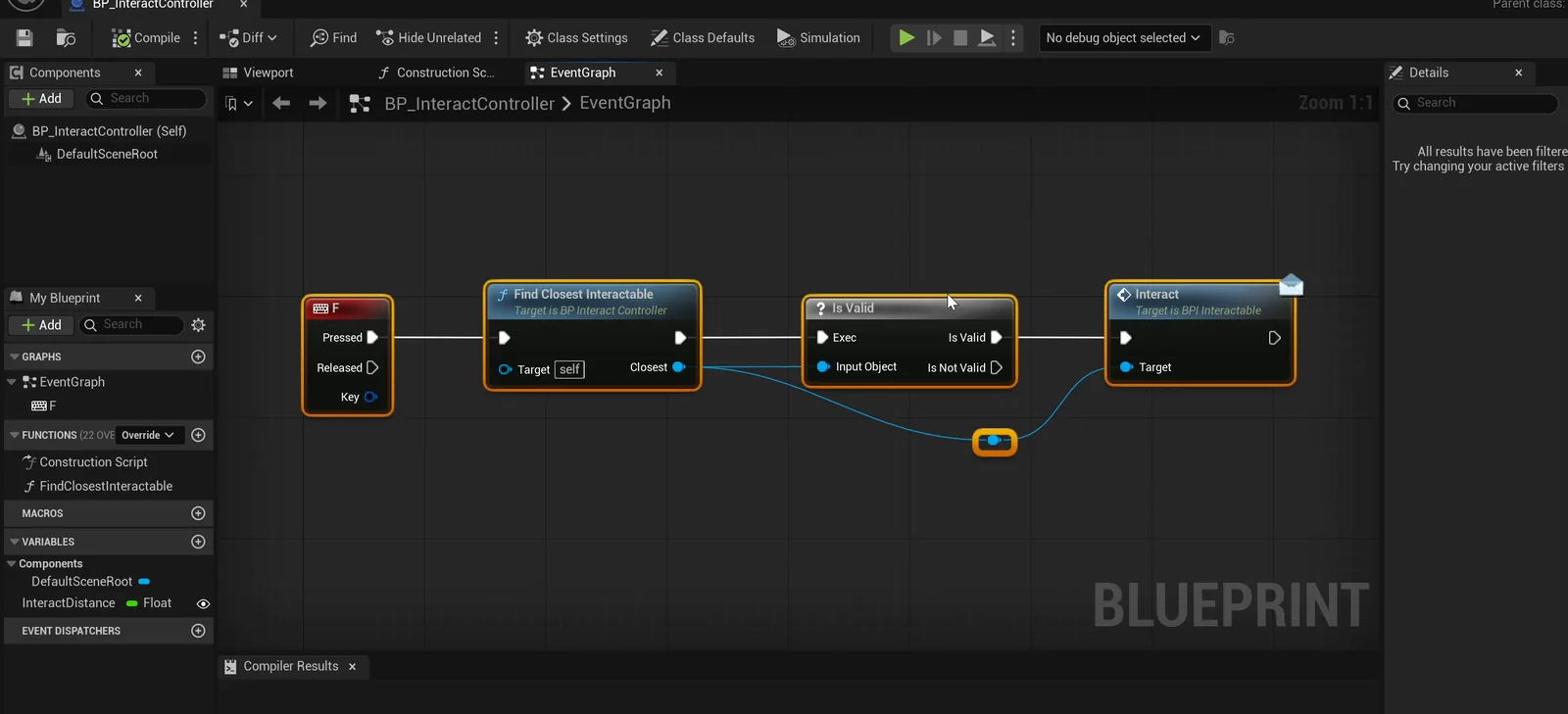Click the Browse to asset icon in toolbar

tap(66, 38)
